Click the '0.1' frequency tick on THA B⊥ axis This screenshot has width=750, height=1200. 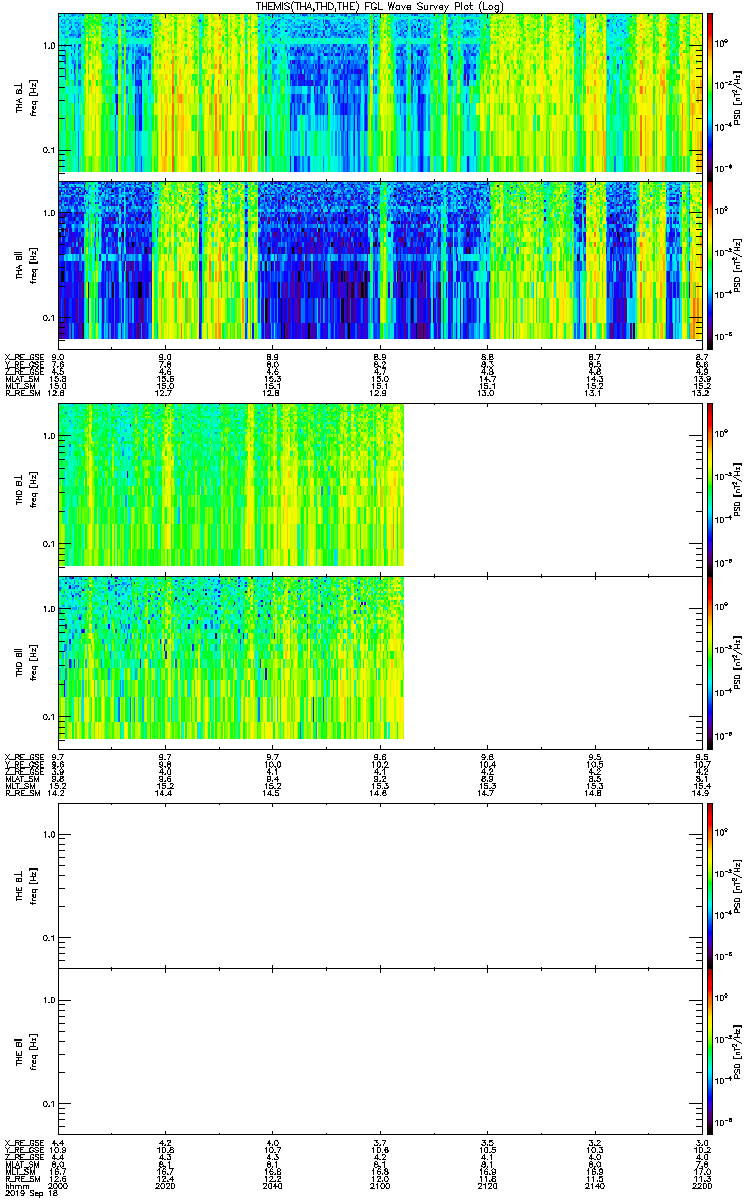click(48, 150)
